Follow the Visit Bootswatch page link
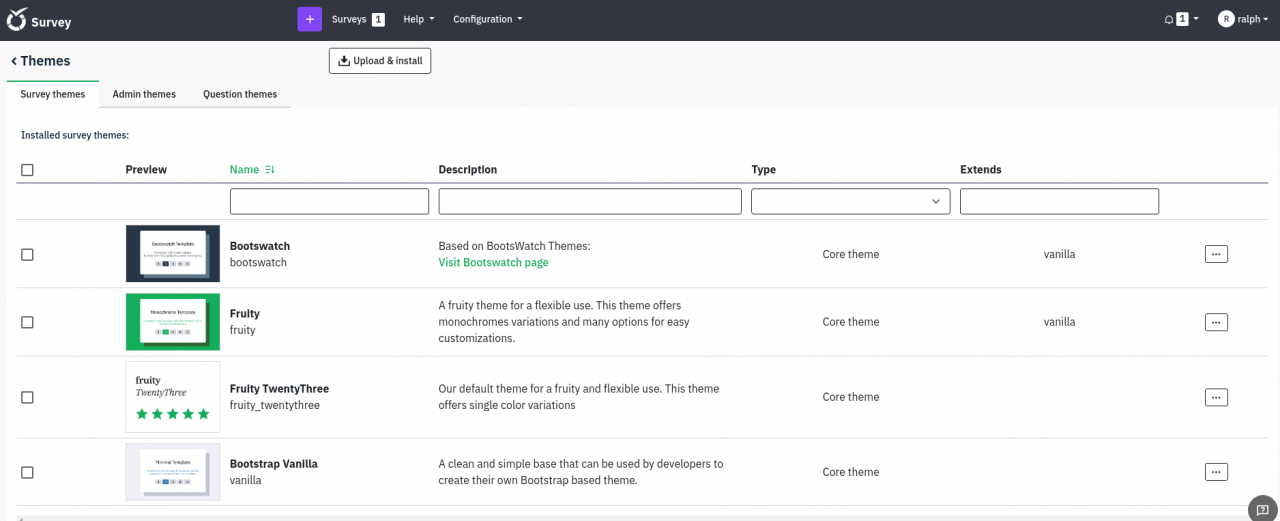 [493, 263]
